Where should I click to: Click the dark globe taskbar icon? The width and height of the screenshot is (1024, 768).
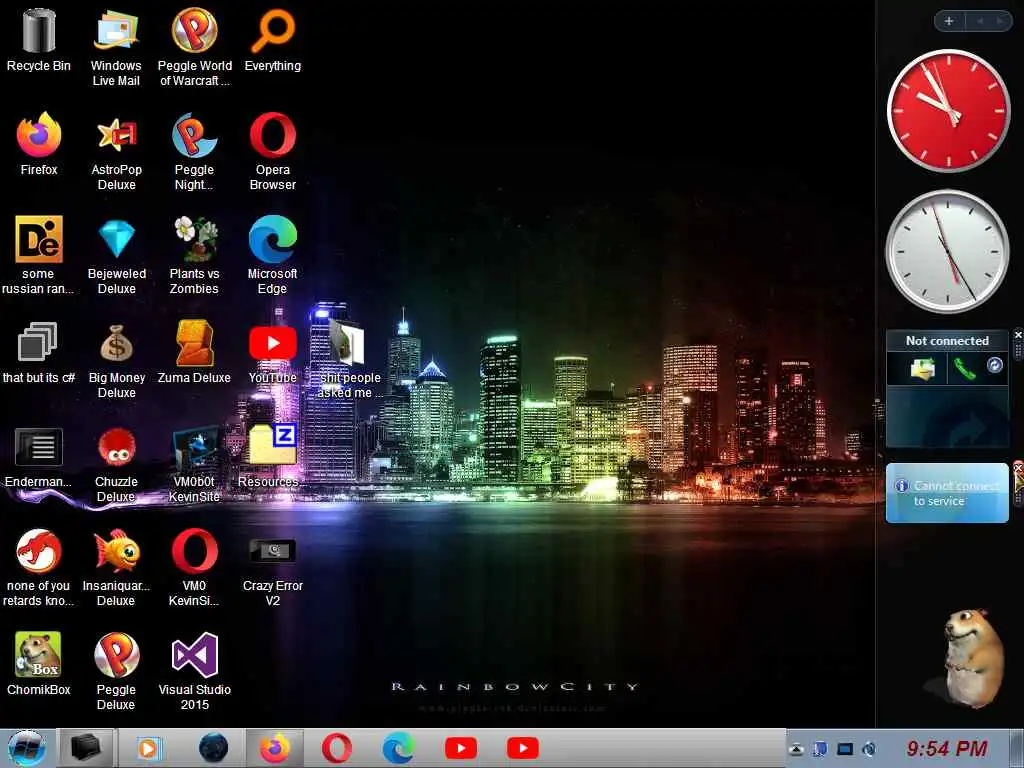[x=214, y=748]
